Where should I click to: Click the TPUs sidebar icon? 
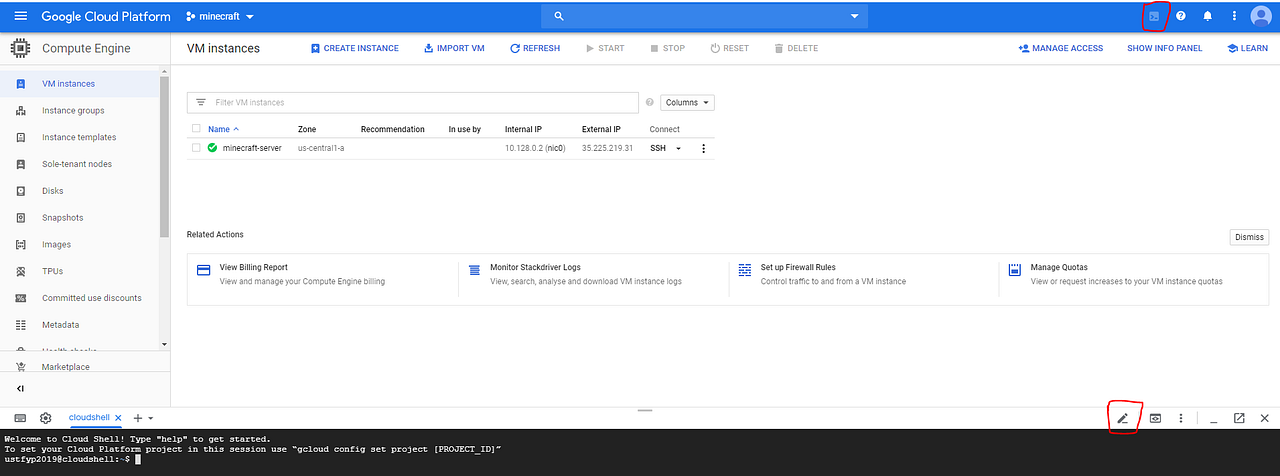21,271
